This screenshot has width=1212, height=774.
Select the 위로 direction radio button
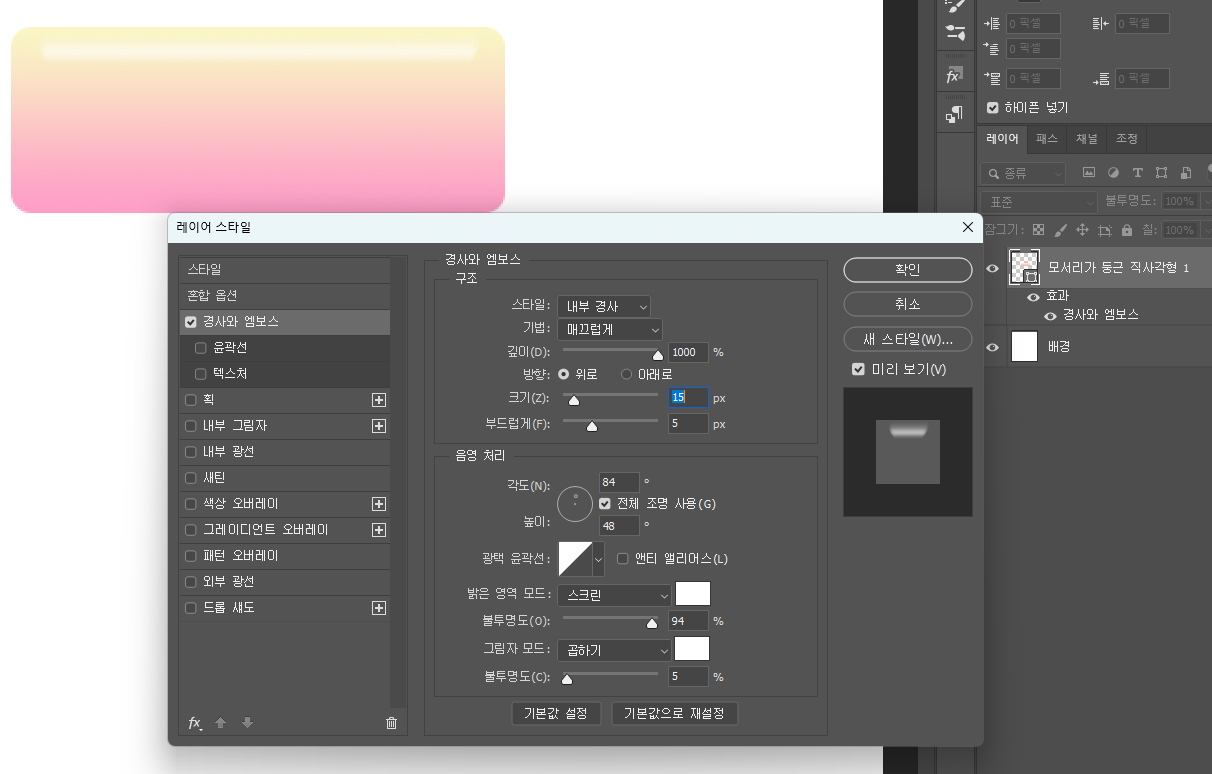(564, 374)
